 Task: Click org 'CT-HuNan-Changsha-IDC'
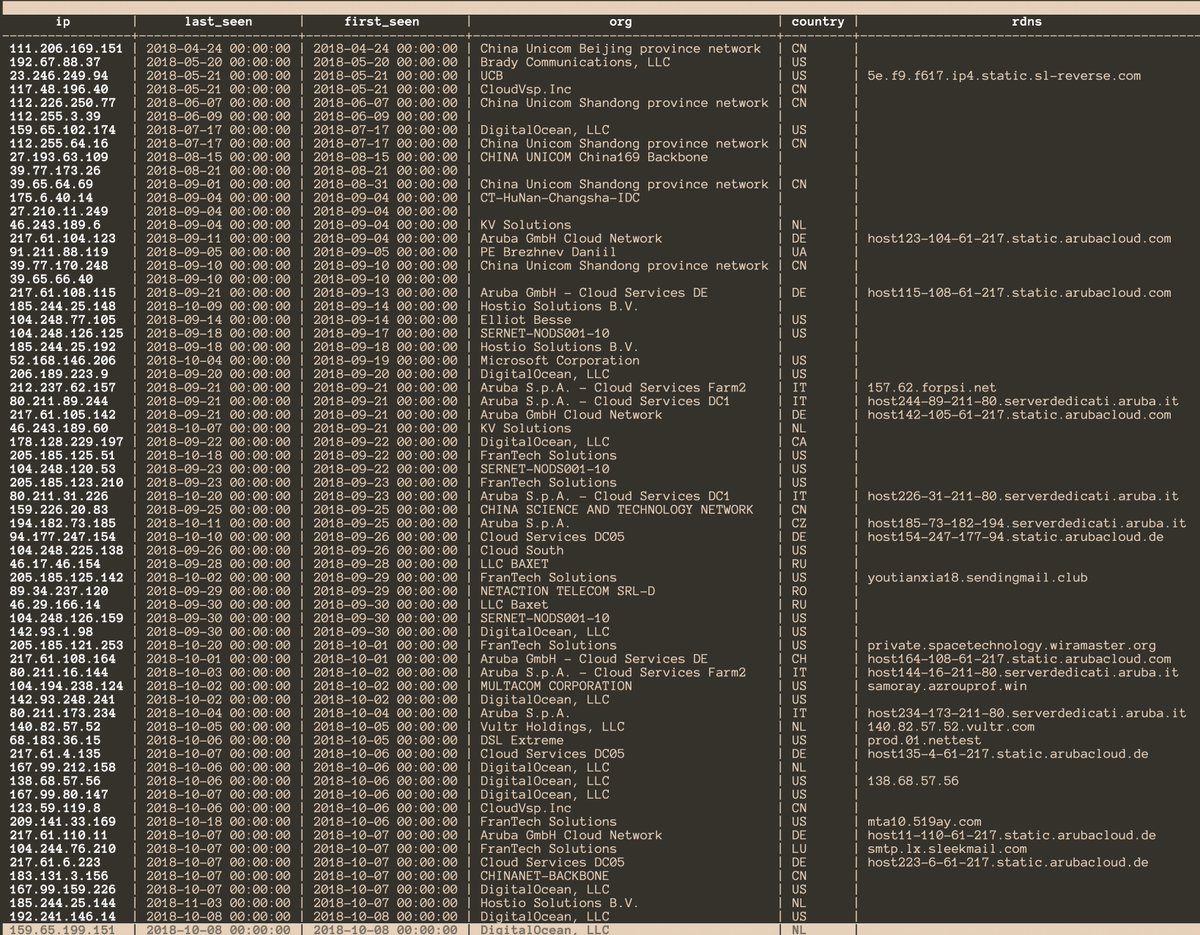(x=560, y=198)
